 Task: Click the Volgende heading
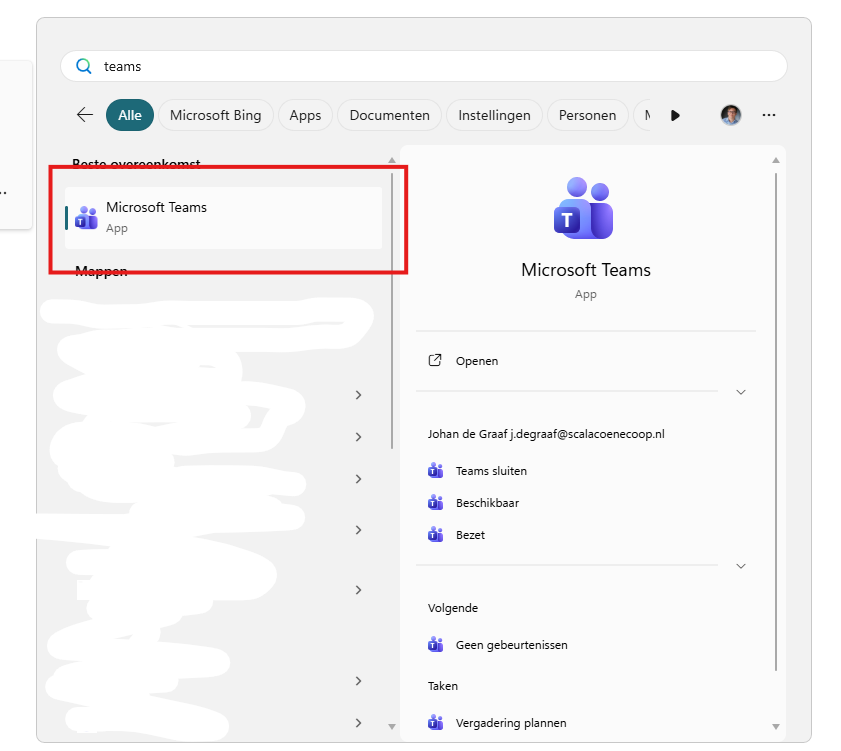pyautogui.click(x=453, y=608)
